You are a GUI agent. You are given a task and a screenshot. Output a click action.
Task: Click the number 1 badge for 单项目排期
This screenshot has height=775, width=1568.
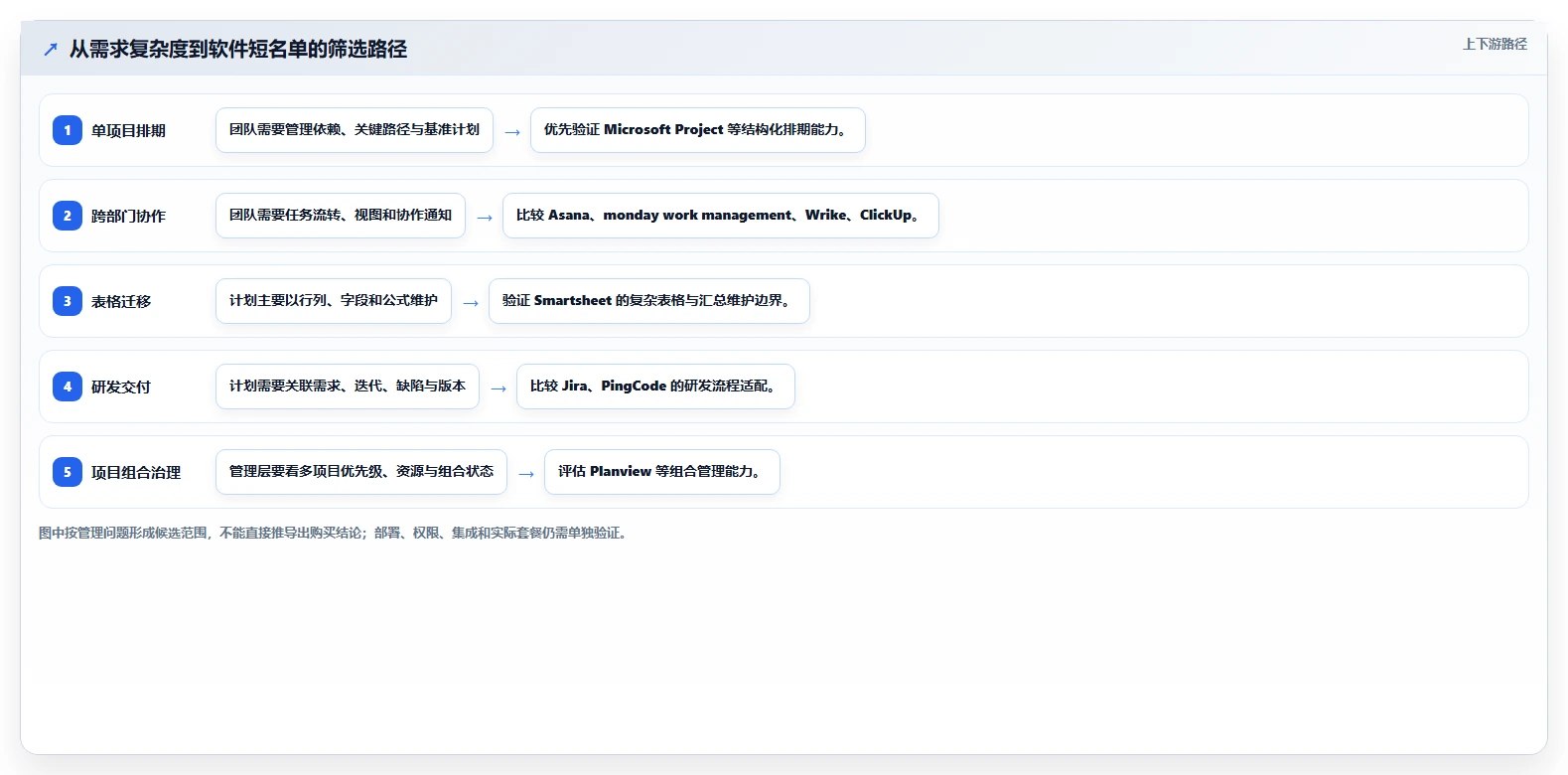[68, 130]
